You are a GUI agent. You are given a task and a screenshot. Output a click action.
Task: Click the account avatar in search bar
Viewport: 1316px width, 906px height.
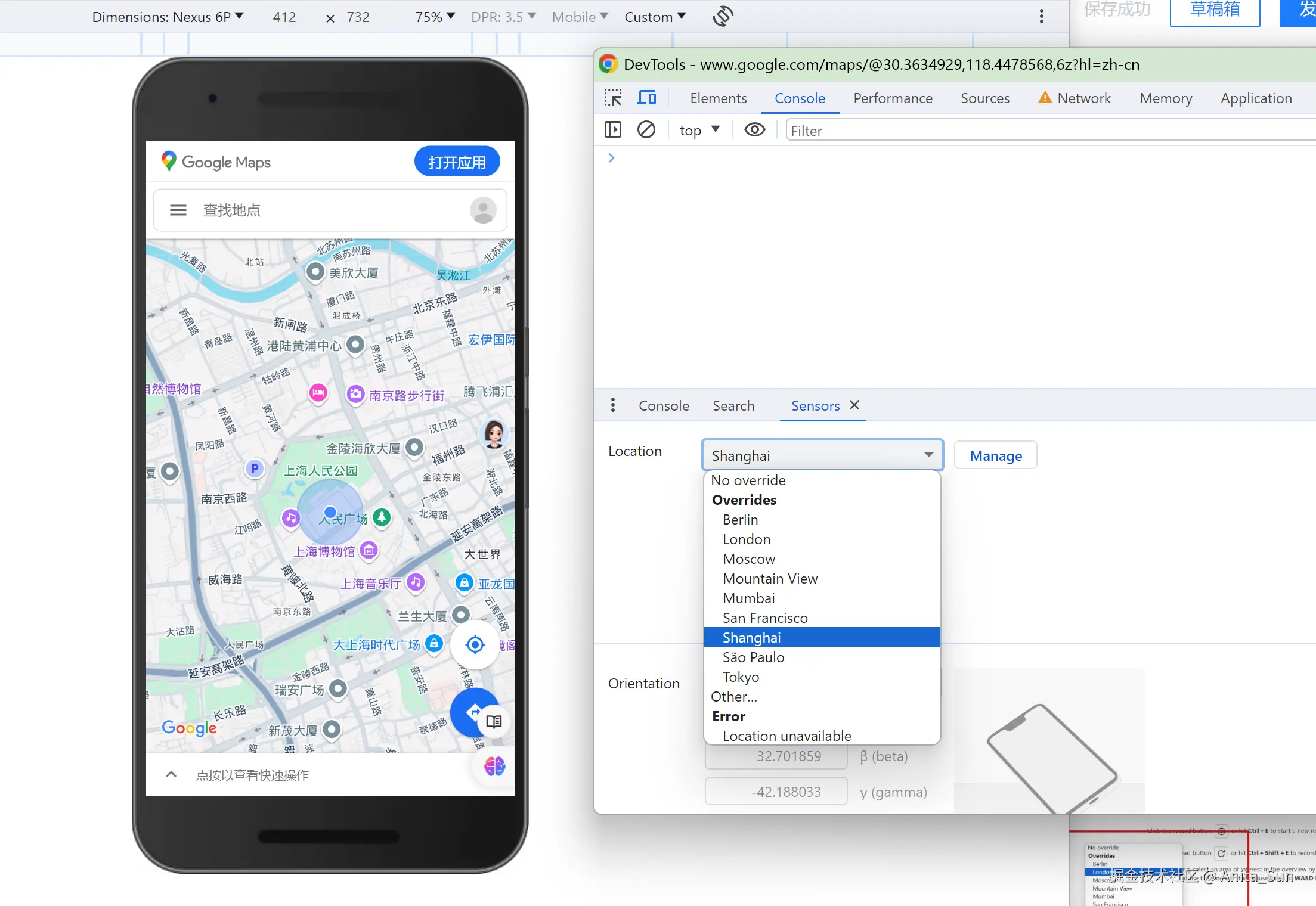(x=482, y=210)
